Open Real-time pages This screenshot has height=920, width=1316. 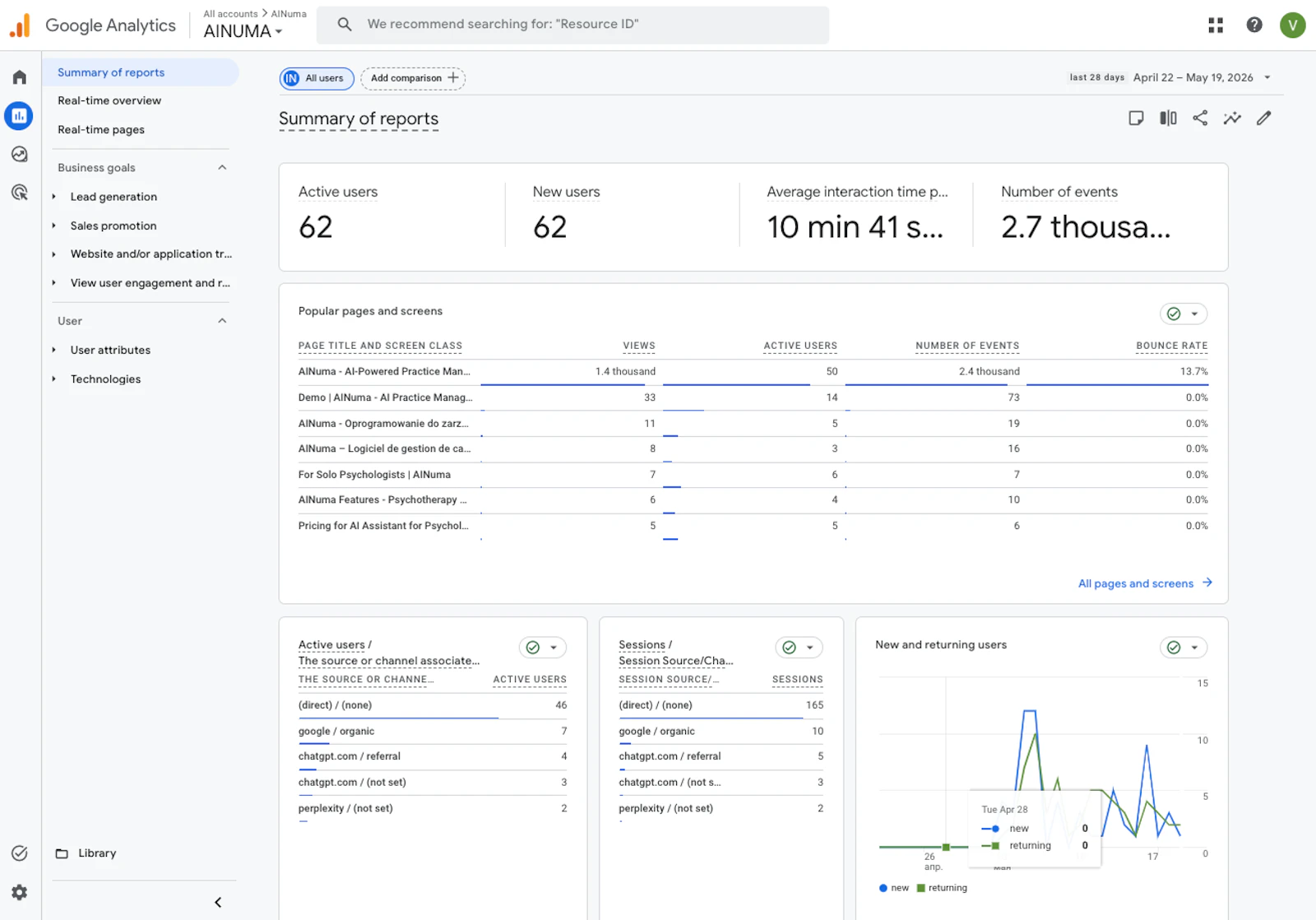(101, 130)
